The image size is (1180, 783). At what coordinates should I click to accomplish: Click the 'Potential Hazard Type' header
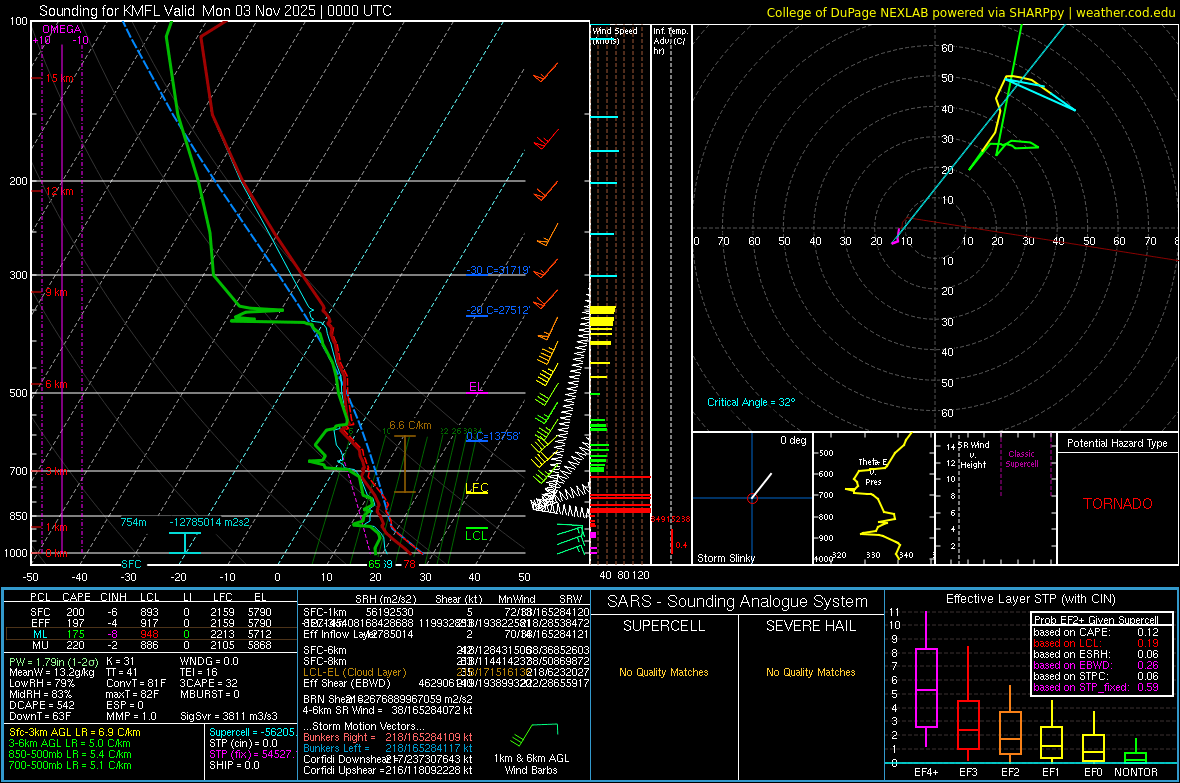(x=1118, y=443)
